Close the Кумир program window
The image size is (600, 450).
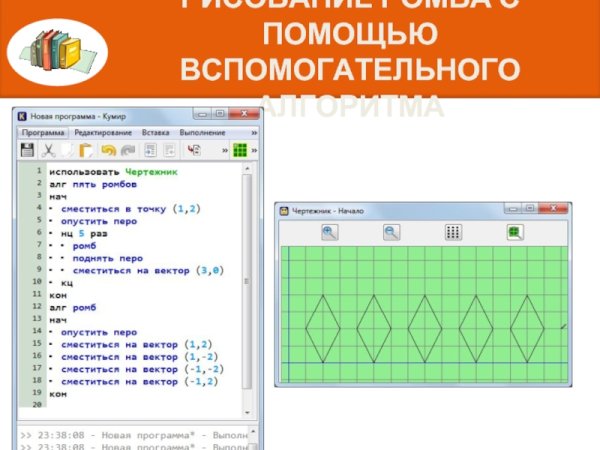pos(244,114)
